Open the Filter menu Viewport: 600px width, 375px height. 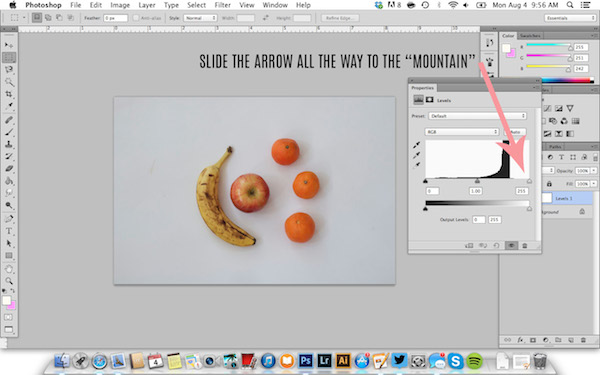[x=222, y=5]
